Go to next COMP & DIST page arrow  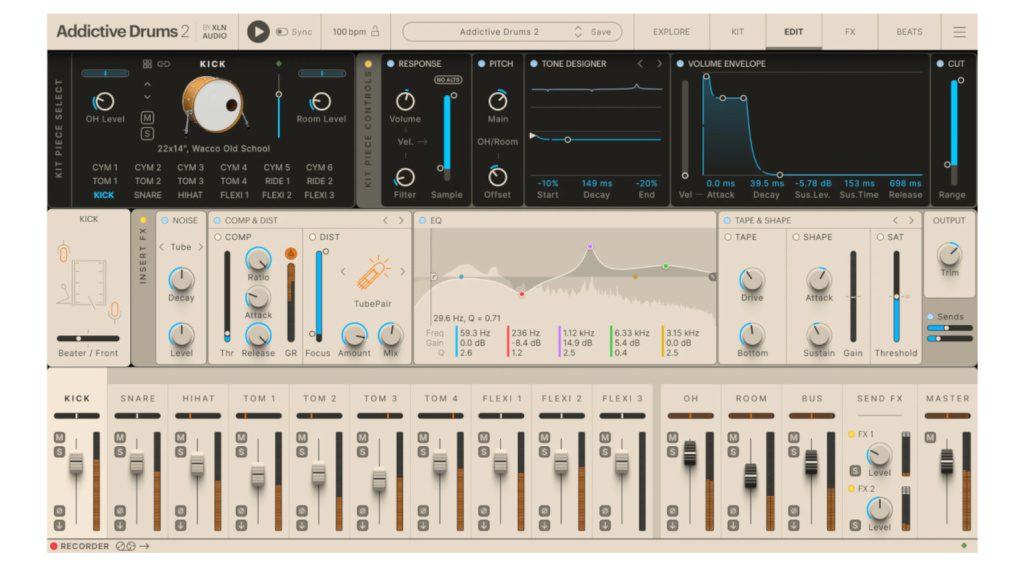(401, 220)
